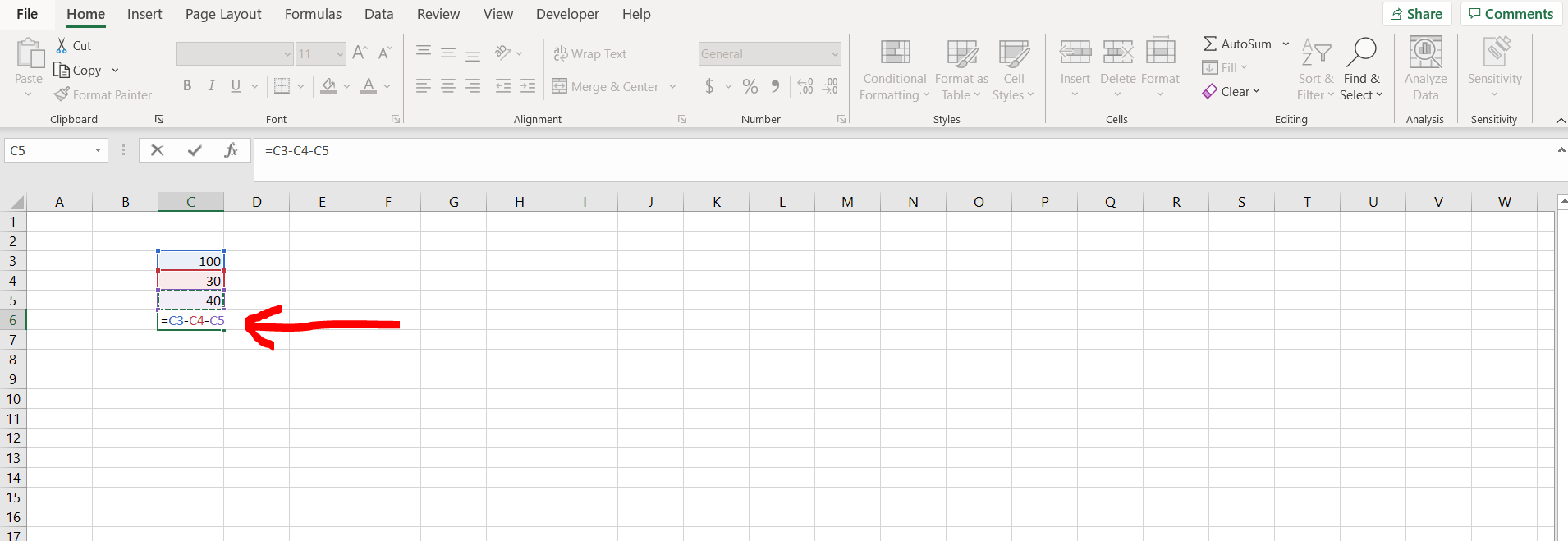Open Find & Select
The image size is (1568, 541).
pos(1362,70)
